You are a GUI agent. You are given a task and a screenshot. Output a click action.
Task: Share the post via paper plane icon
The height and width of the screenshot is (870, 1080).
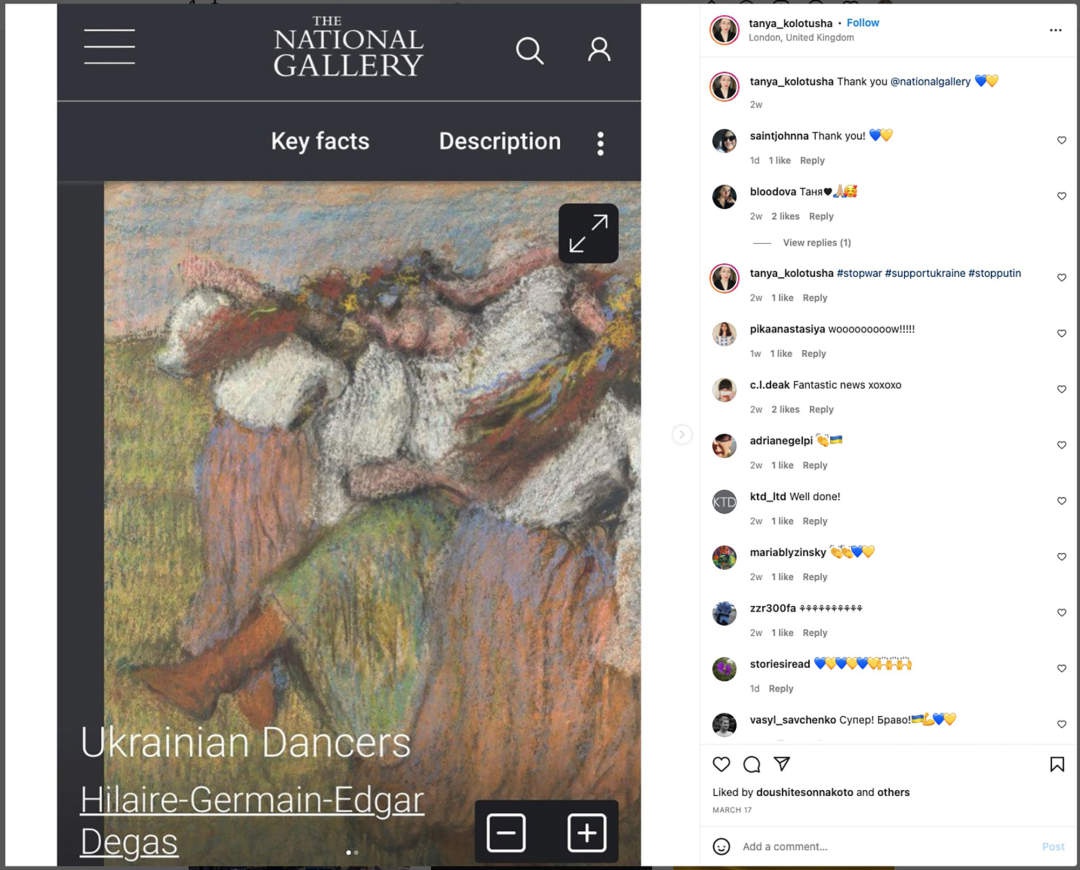click(782, 763)
